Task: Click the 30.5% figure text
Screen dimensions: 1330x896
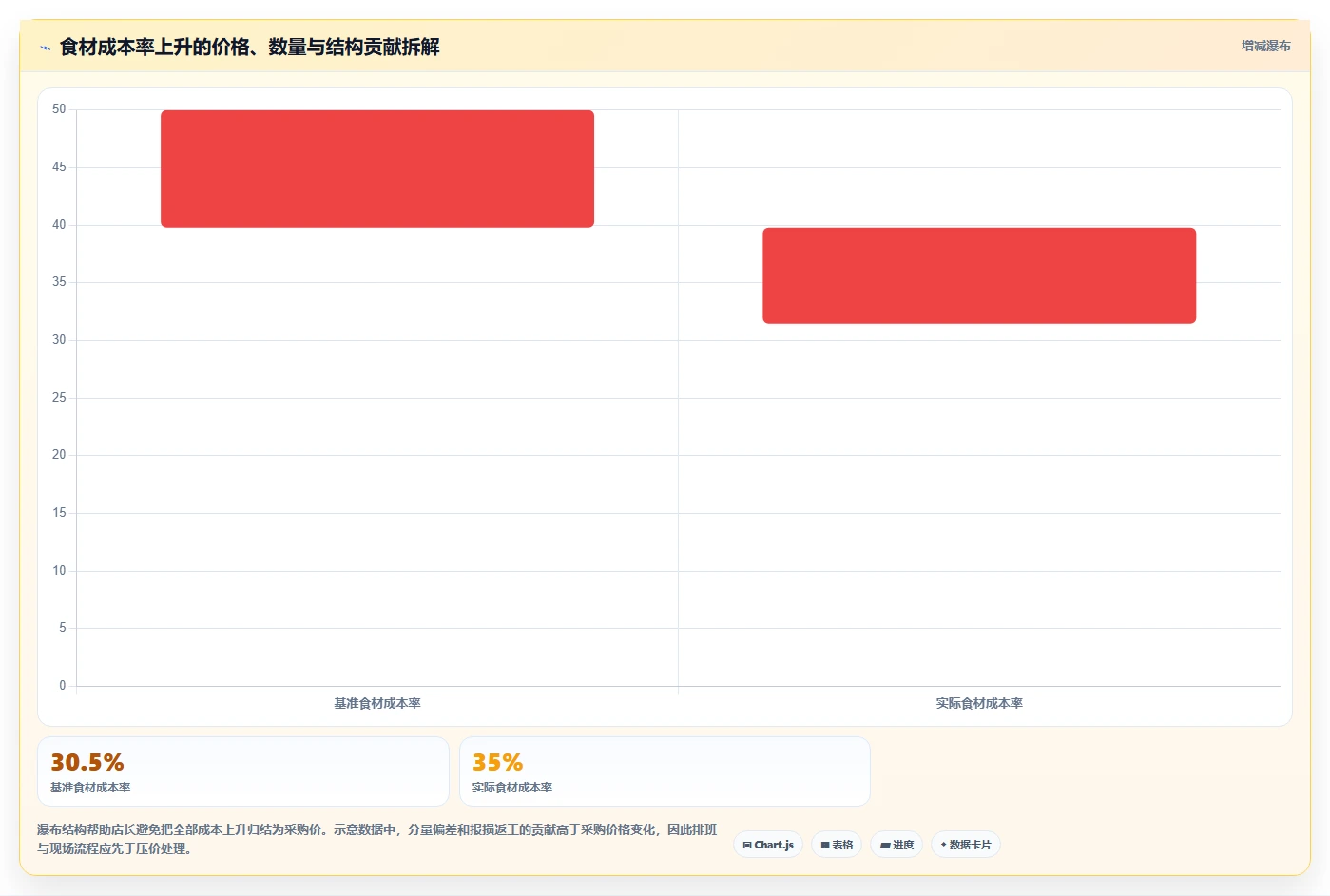Action: click(87, 763)
